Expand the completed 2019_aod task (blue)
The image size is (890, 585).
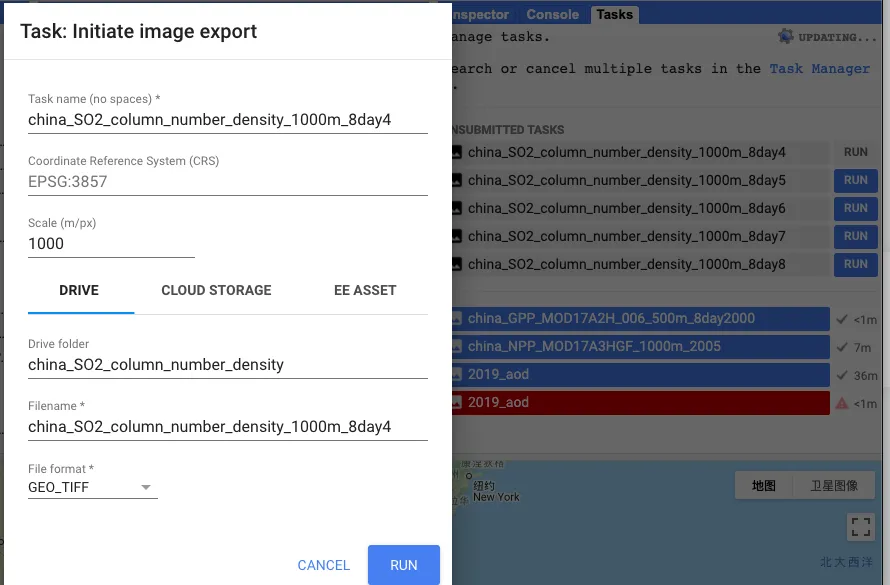coord(640,375)
